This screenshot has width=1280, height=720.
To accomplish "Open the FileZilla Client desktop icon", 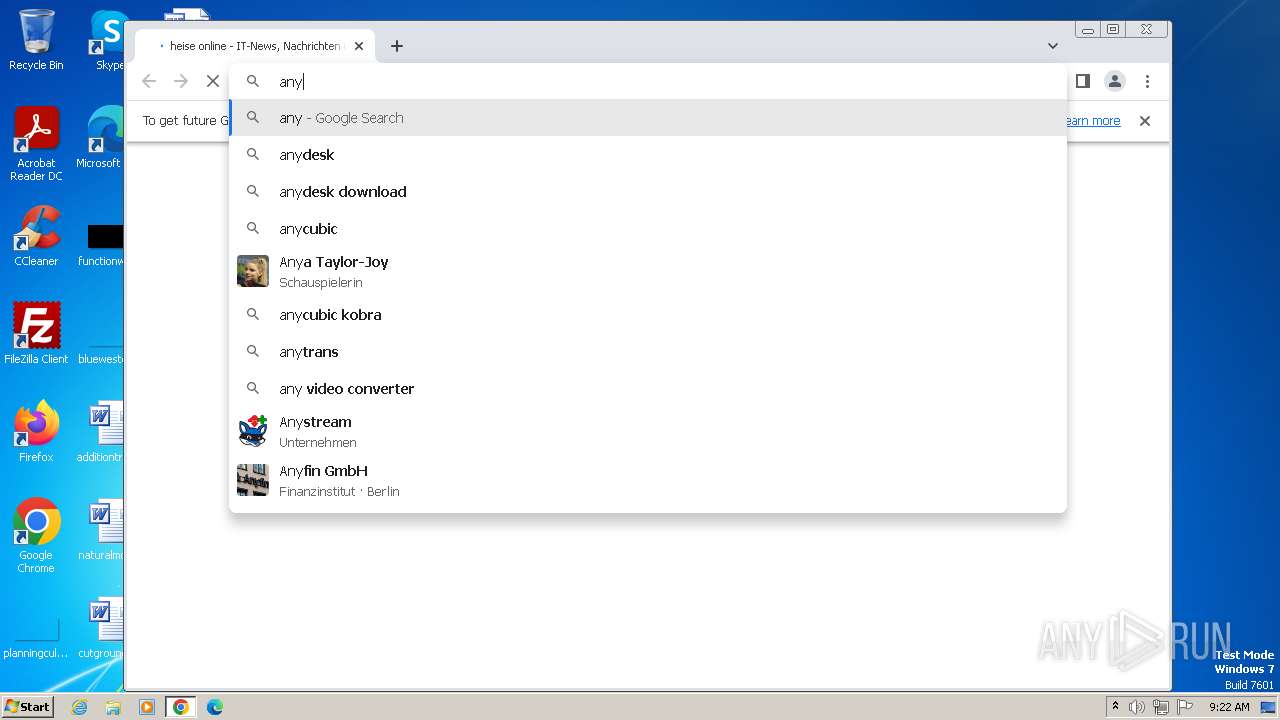I will click(36, 333).
